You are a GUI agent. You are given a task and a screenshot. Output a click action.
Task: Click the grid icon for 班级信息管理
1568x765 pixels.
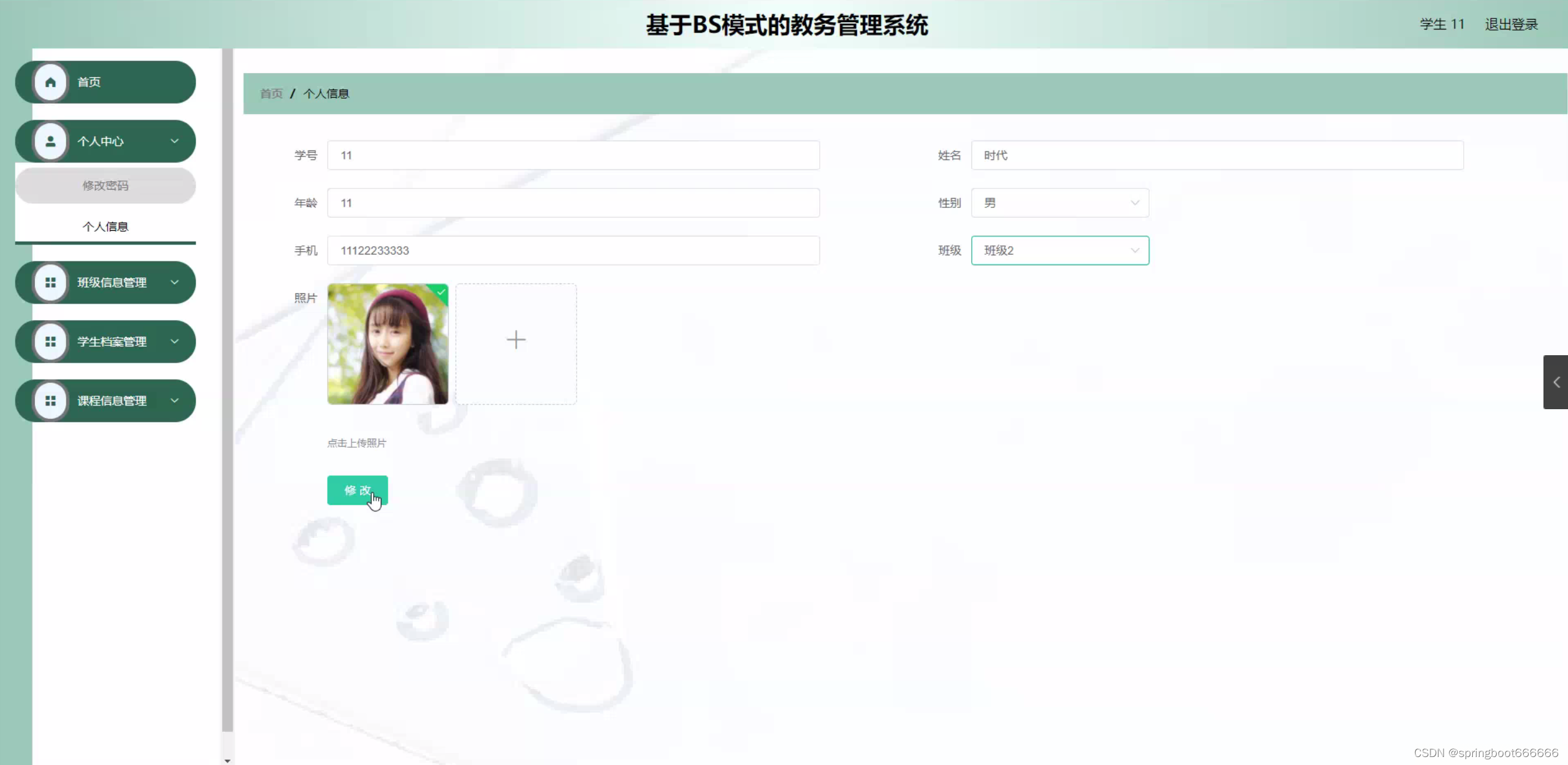pos(50,282)
